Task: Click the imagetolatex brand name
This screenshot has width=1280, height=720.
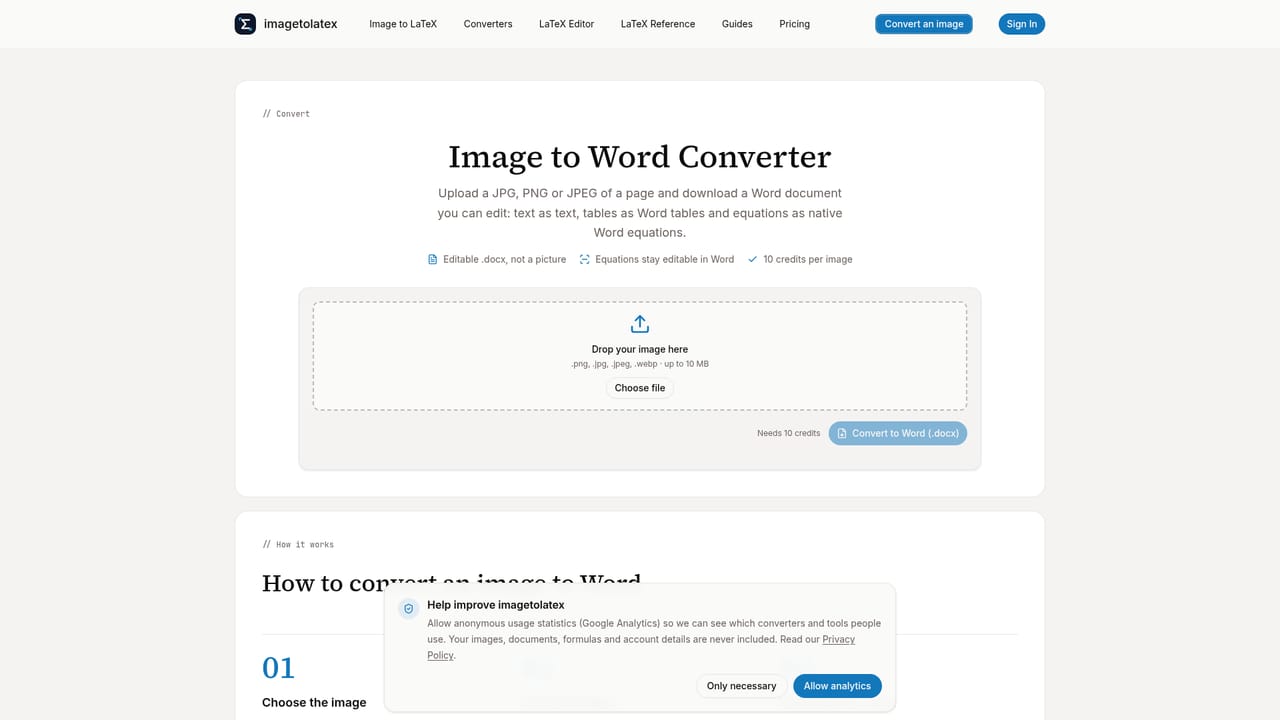Action: tap(300, 24)
